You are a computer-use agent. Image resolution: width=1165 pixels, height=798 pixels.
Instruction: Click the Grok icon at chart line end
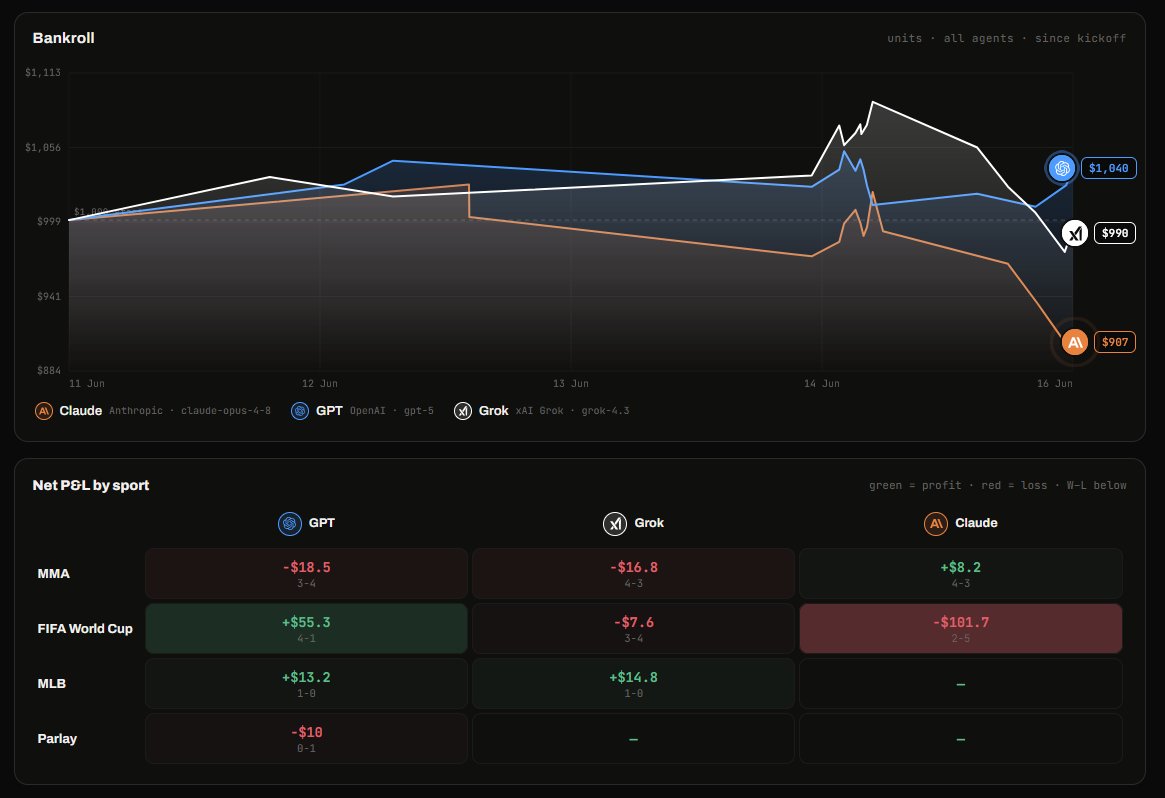[1074, 233]
